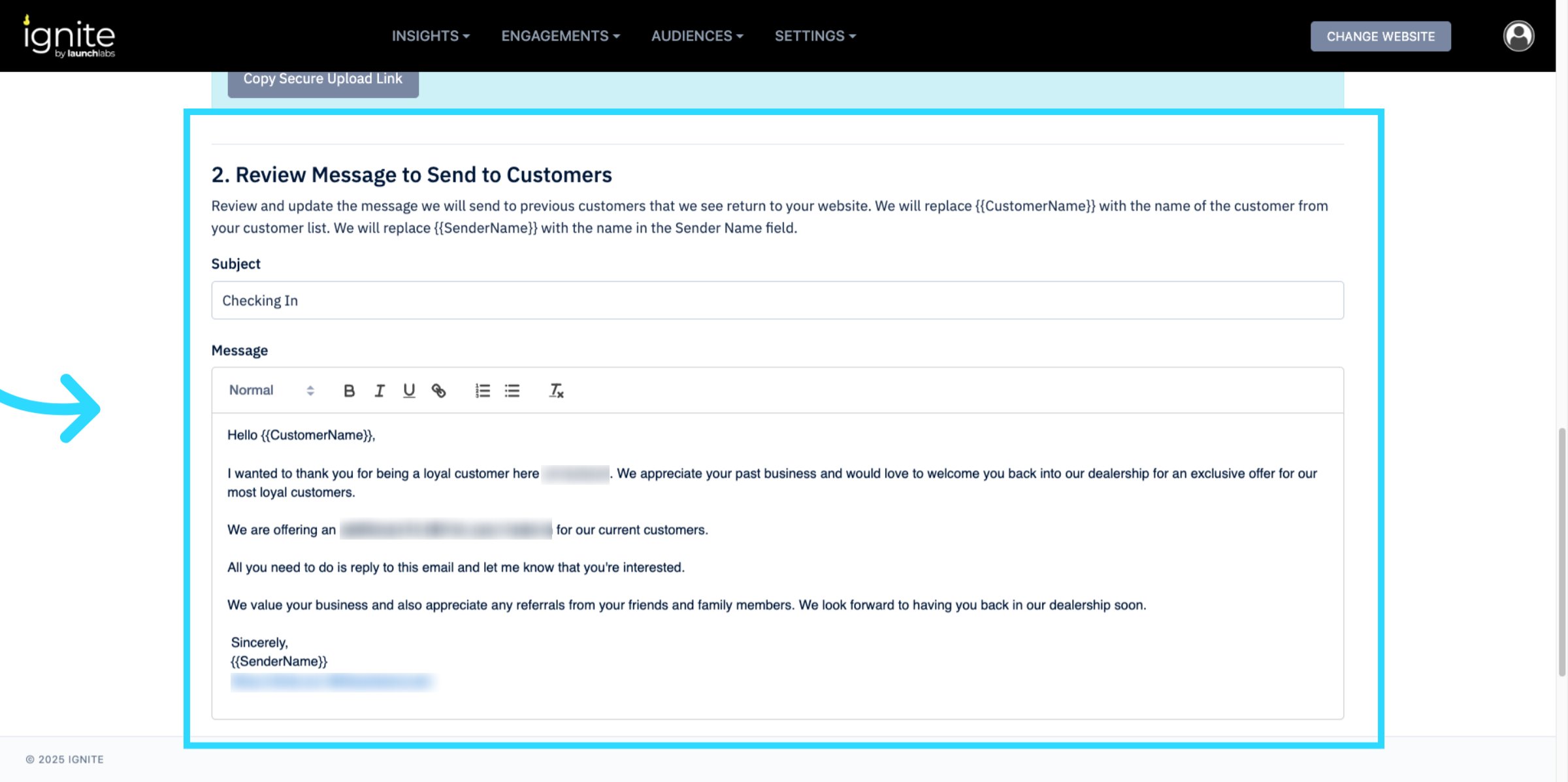The image size is (1568, 782).
Task: Click the Ignite logo in header
Action: (69, 37)
